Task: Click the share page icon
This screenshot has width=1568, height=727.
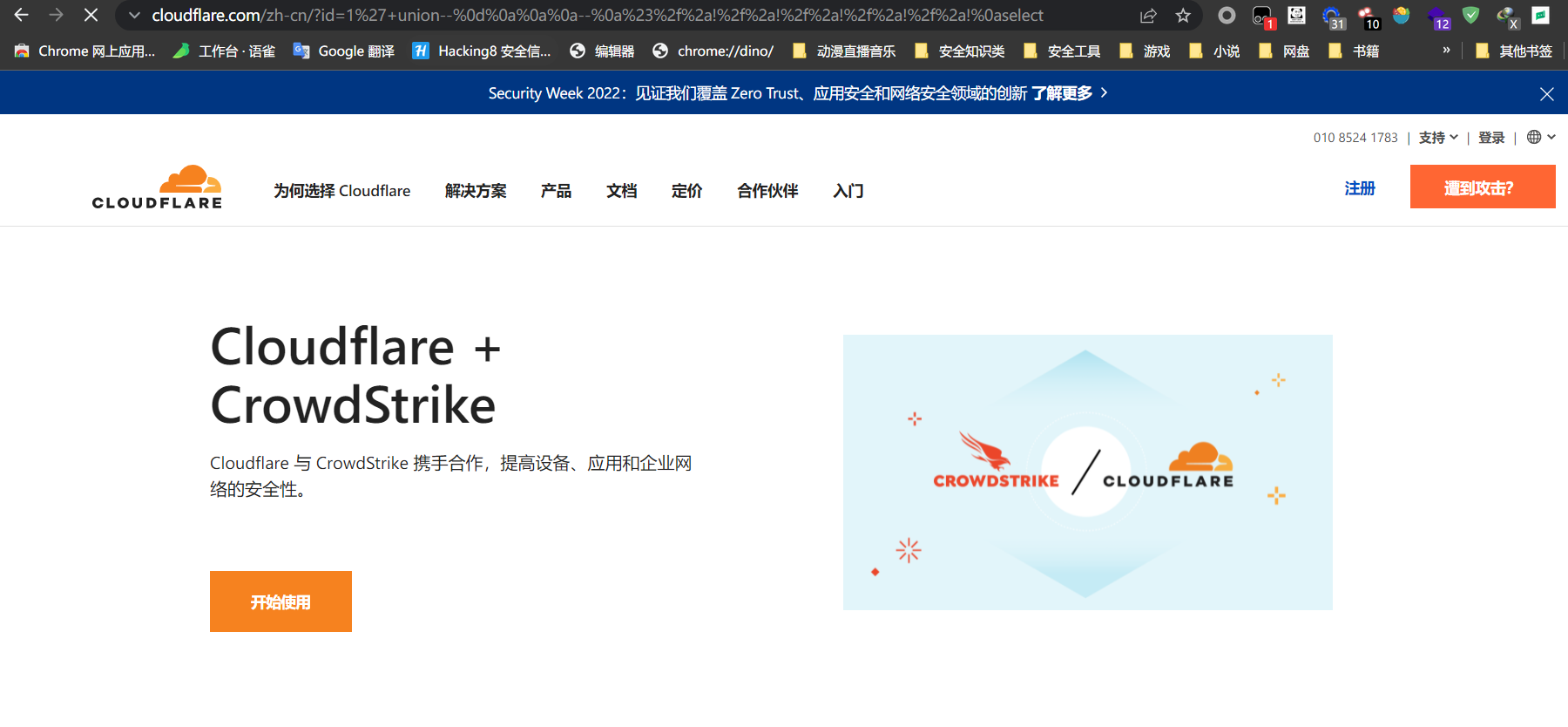Action: (x=1148, y=16)
